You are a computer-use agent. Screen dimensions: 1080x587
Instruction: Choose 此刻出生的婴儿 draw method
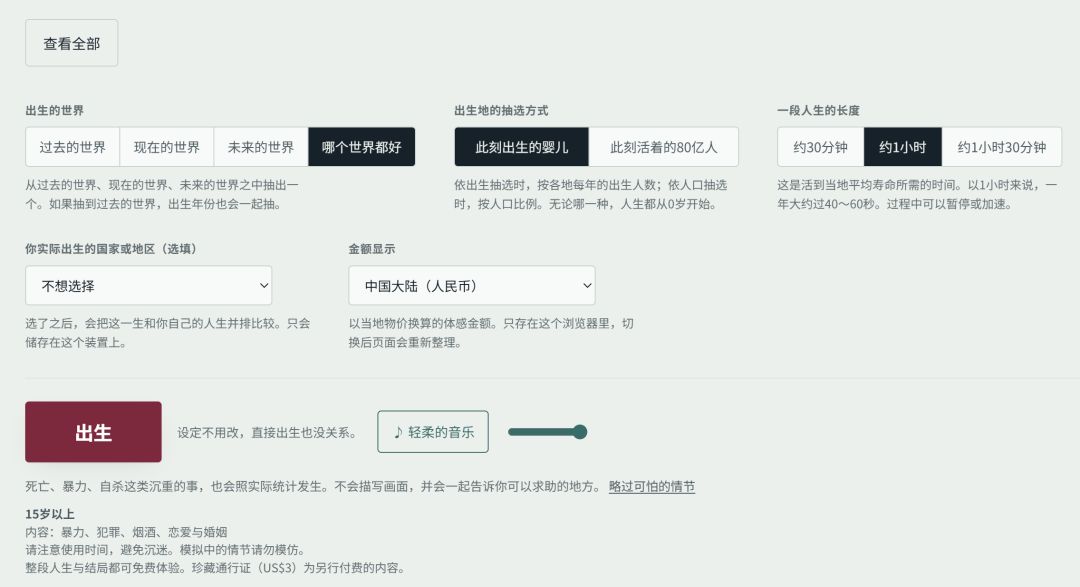coord(521,147)
